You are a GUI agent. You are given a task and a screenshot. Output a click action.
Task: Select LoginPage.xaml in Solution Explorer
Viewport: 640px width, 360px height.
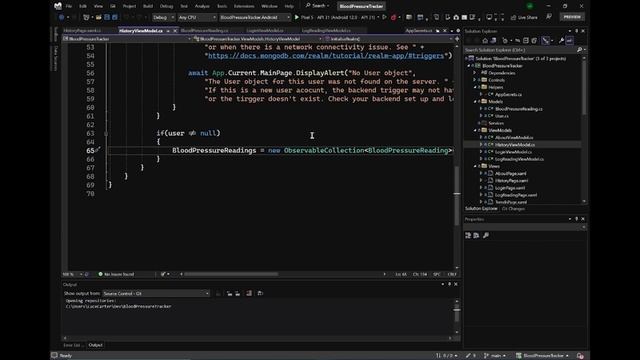pos(510,188)
